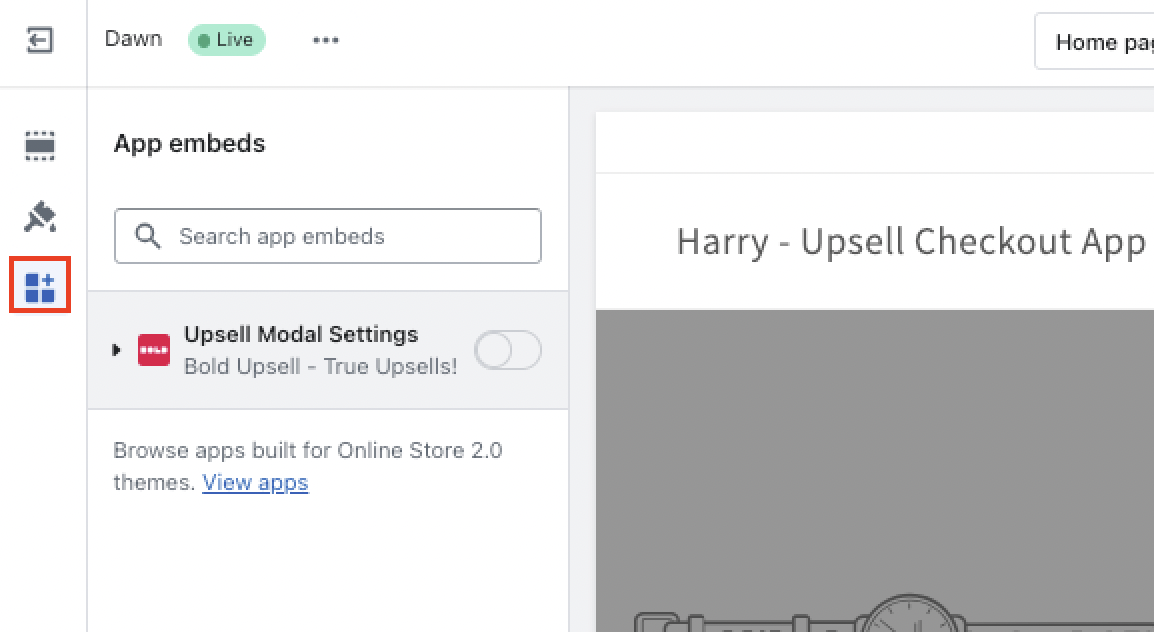Open the Sections panel in the sidebar

tap(39, 144)
